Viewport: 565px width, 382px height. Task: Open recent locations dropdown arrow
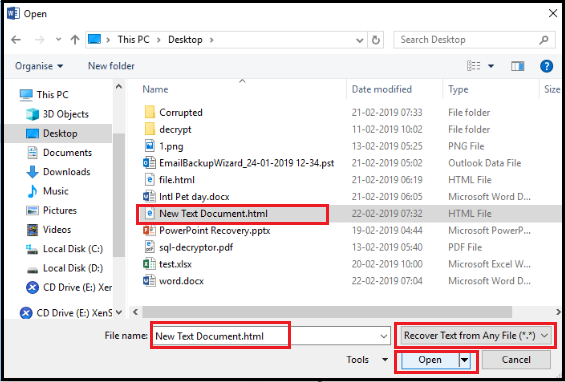[58, 40]
